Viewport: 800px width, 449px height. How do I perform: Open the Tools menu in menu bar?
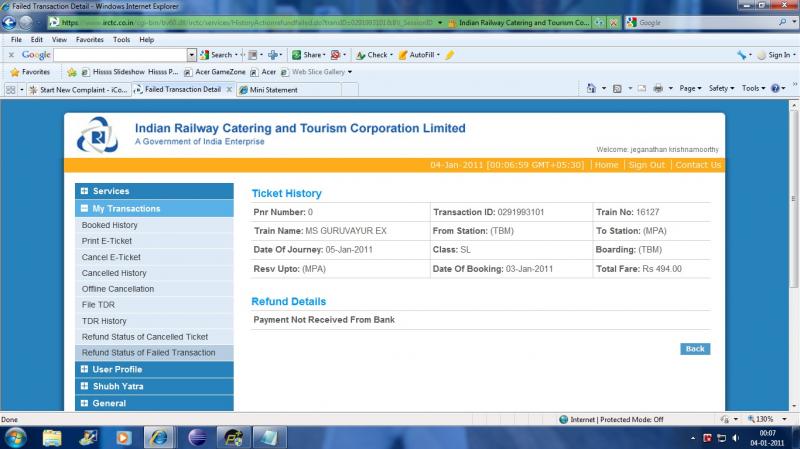tap(121, 39)
